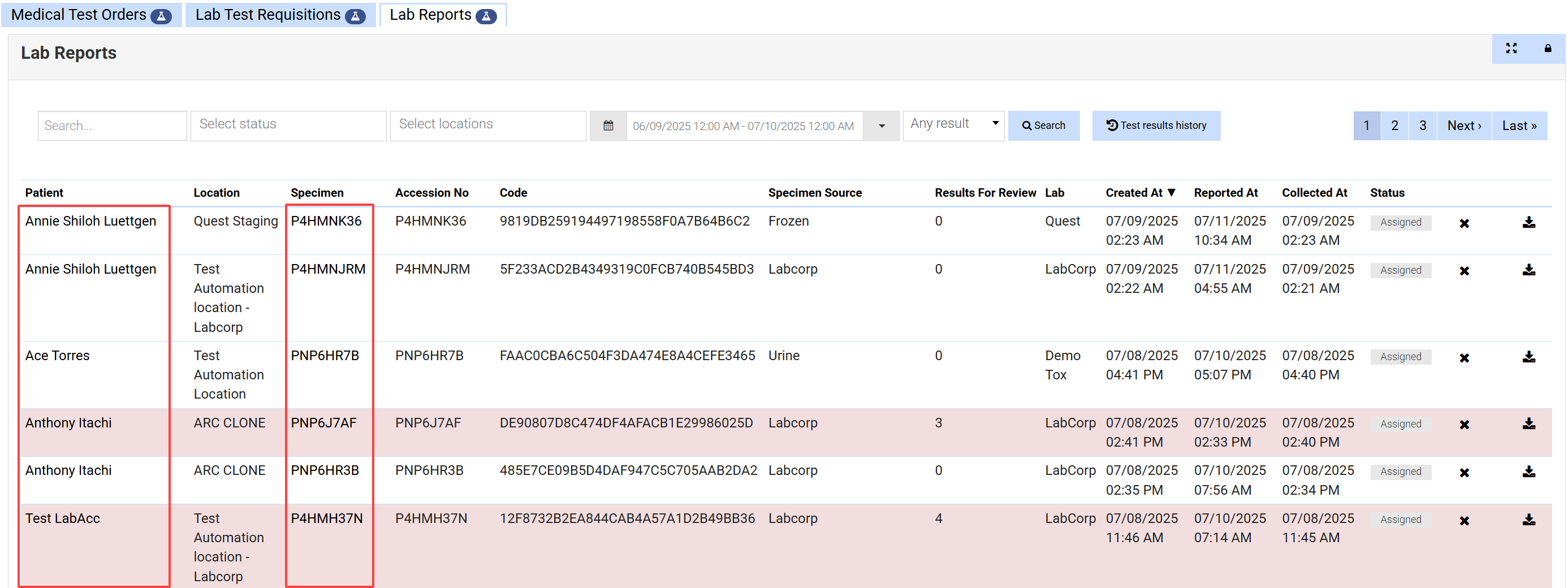Screen dimensions: 1568x588
Task: Delete the PNP6J7AF report row
Action: pyautogui.click(x=1464, y=425)
